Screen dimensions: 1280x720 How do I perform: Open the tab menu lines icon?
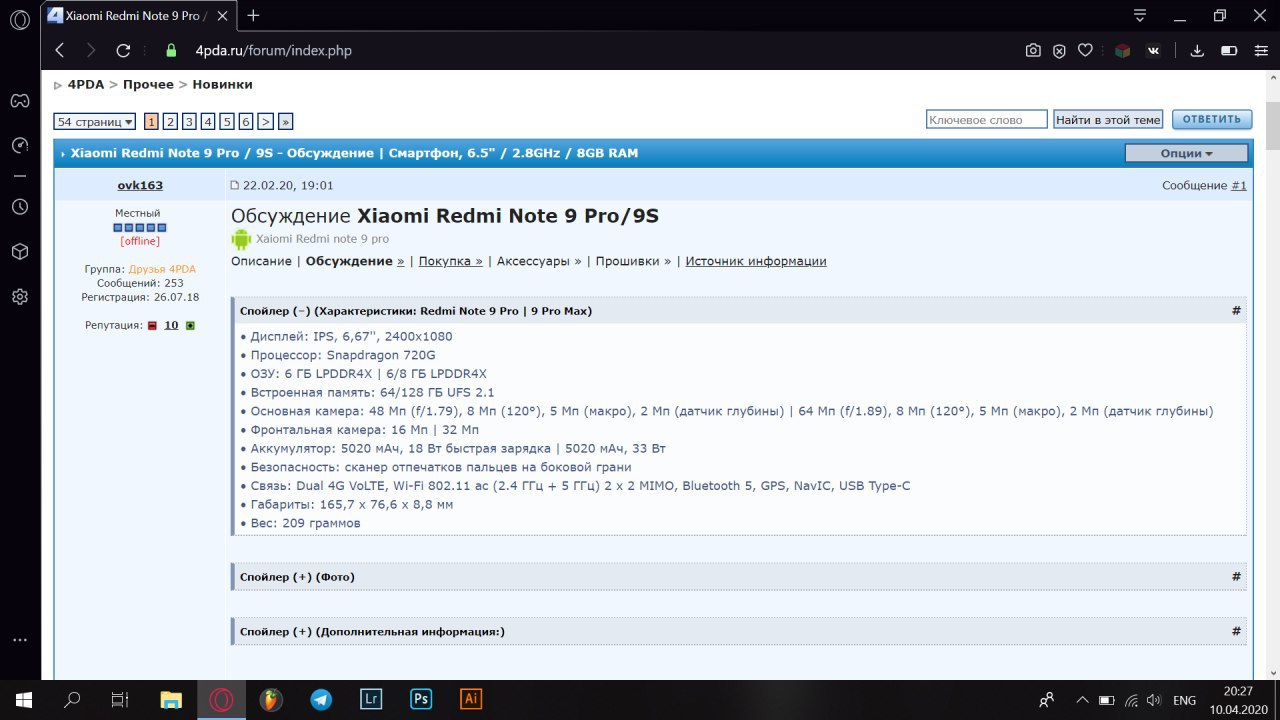click(1140, 15)
